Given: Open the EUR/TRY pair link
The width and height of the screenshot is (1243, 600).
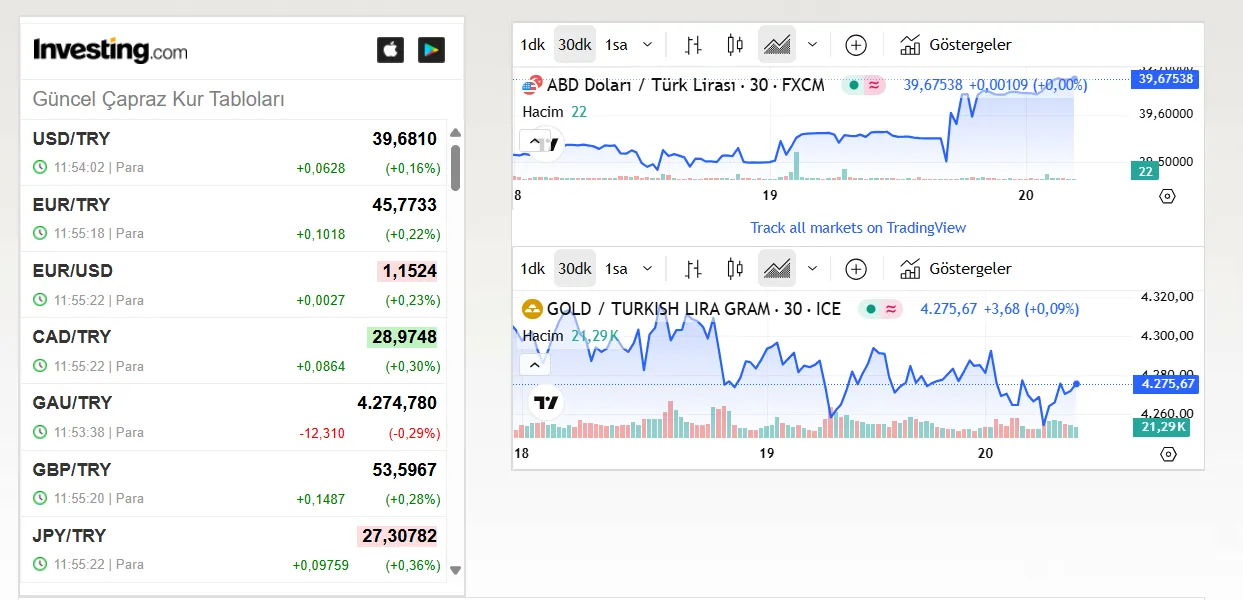Looking at the screenshot, I should coord(71,204).
